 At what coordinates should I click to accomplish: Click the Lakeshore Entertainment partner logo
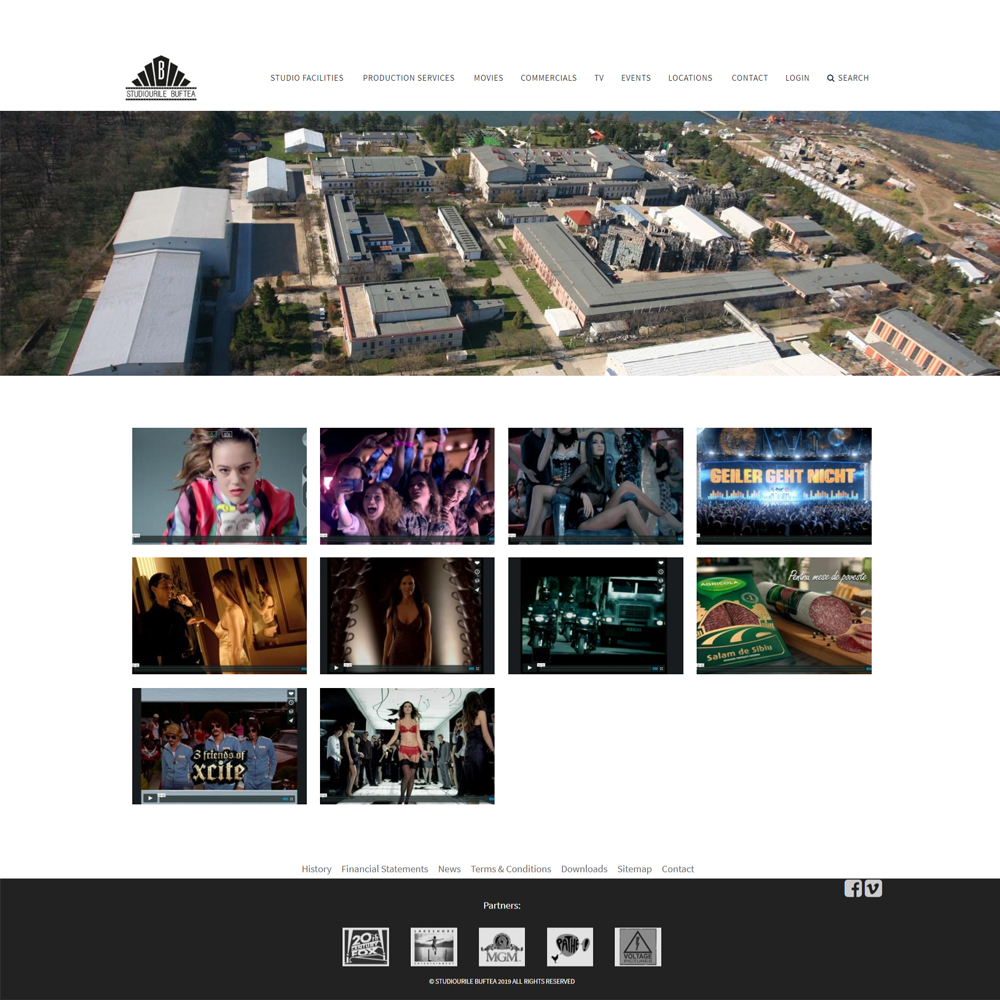coord(433,946)
